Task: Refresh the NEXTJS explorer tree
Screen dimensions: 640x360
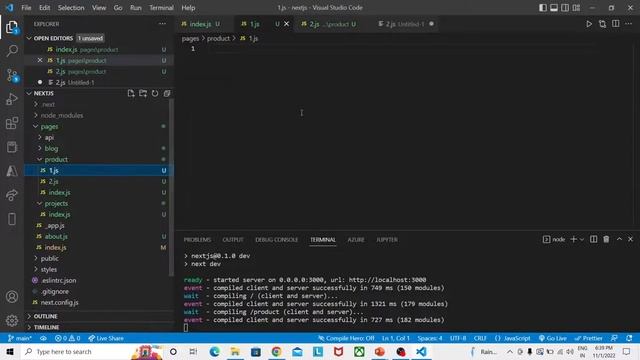Action: [x=155, y=93]
